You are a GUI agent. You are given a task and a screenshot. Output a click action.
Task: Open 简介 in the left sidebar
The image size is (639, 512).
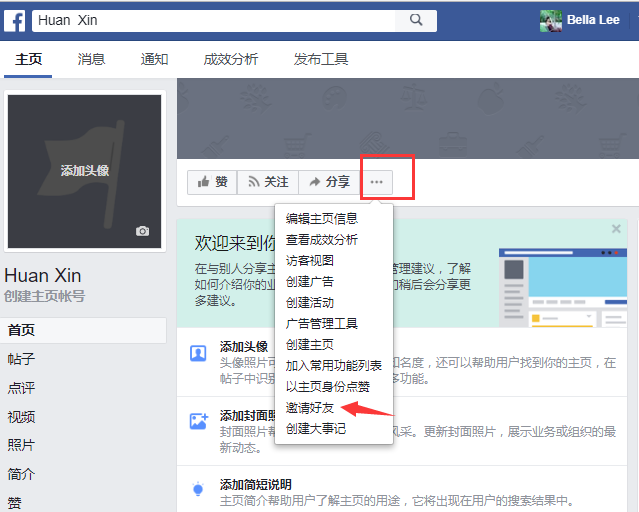21,474
